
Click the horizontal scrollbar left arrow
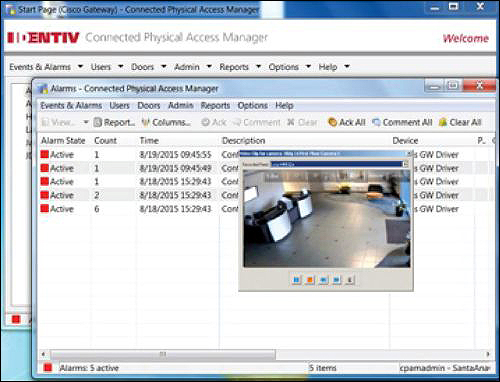43,354
